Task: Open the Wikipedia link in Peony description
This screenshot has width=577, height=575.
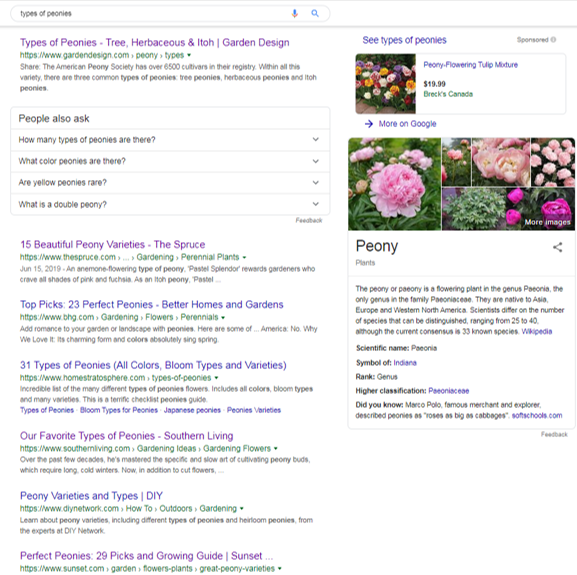Action: tap(537, 331)
